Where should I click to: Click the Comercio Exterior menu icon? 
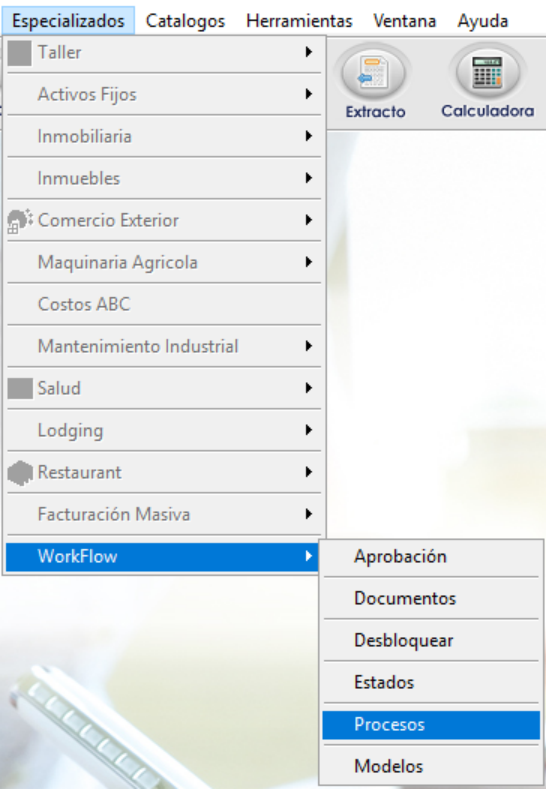click(20, 220)
